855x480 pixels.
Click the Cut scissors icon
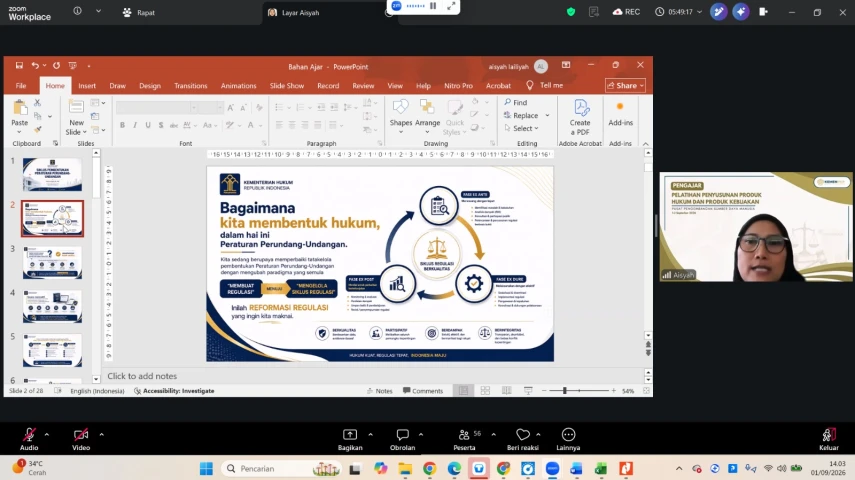37,103
